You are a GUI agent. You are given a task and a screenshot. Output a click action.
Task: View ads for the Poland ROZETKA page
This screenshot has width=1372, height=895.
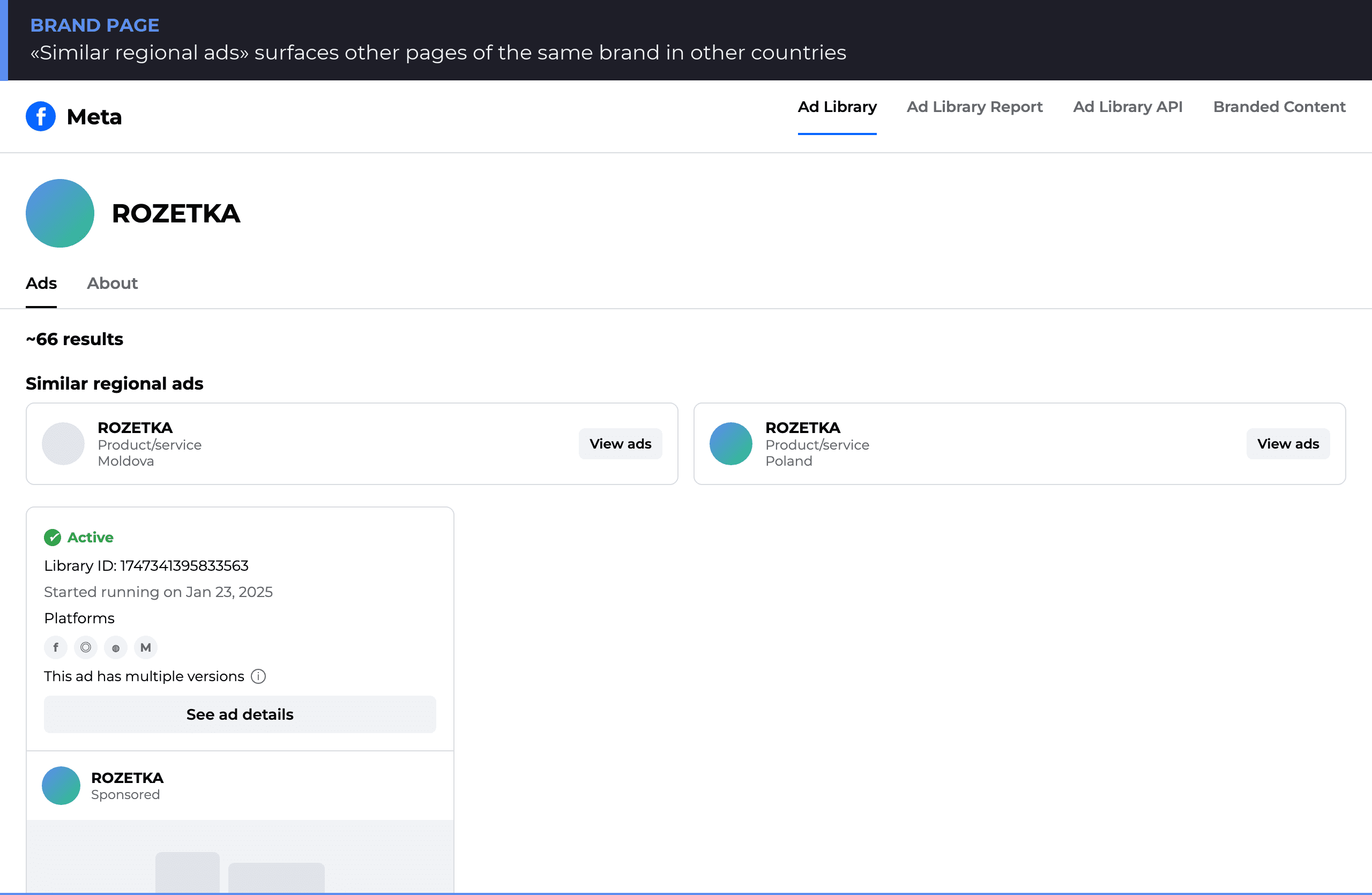pos(1288,444)
